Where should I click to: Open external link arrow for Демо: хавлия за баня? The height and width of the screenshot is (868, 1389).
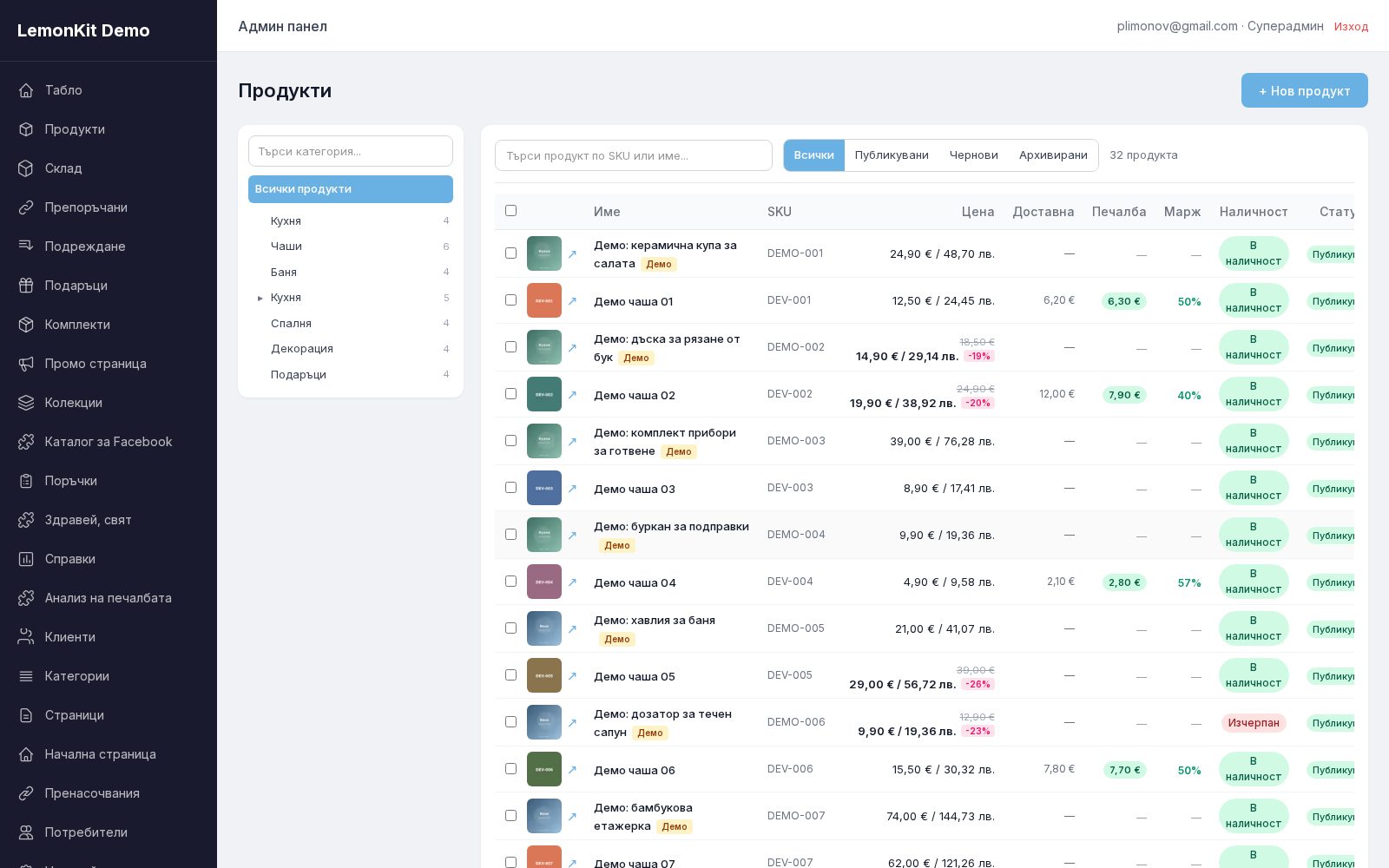click(x=572, y=629)
